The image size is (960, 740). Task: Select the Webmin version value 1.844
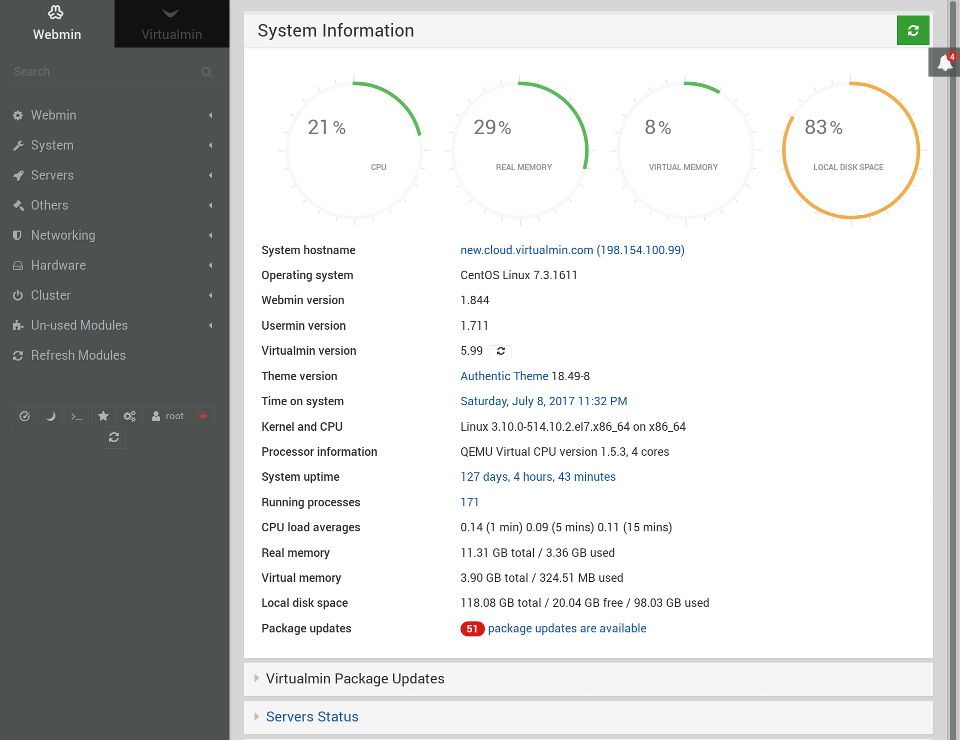(x=474, y=300)
